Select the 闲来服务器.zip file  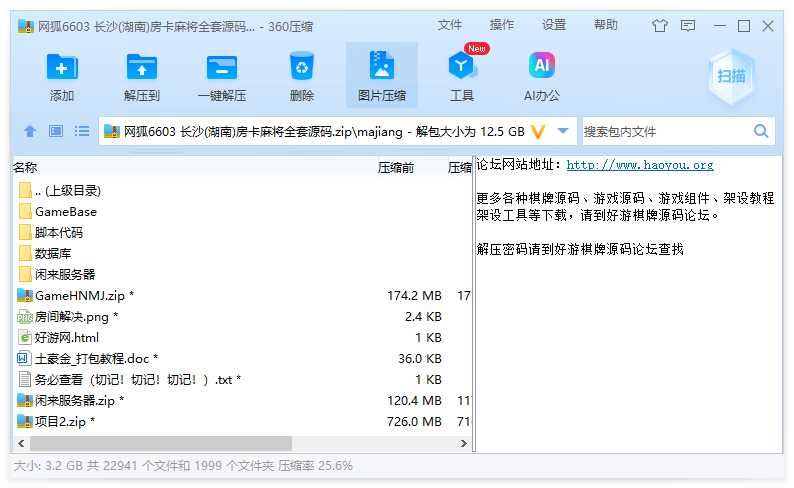242,400
